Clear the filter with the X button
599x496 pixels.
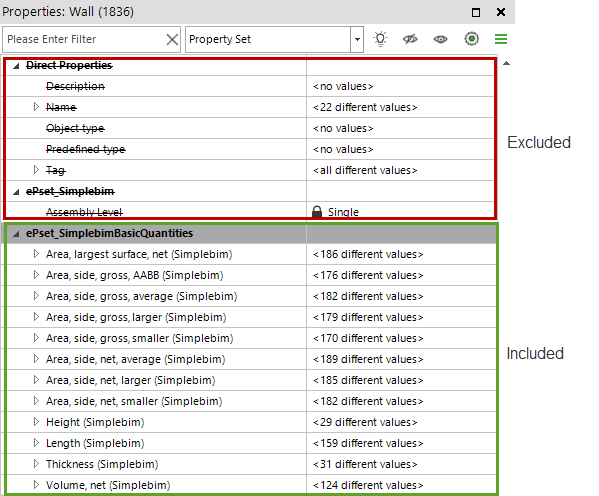click(172, 39)
